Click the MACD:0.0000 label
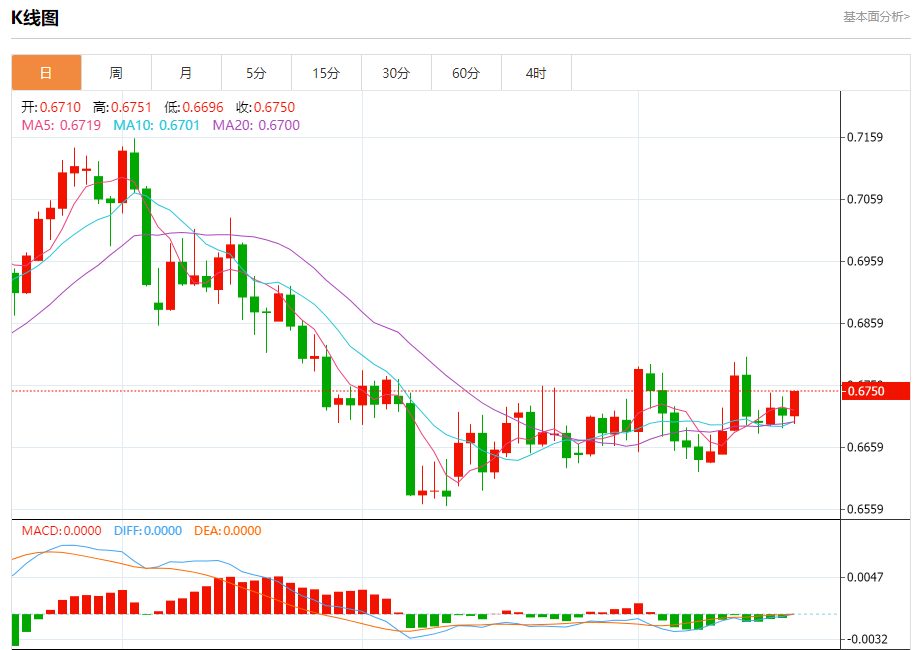This screenshot has height=650, width=920. (62, 530)
